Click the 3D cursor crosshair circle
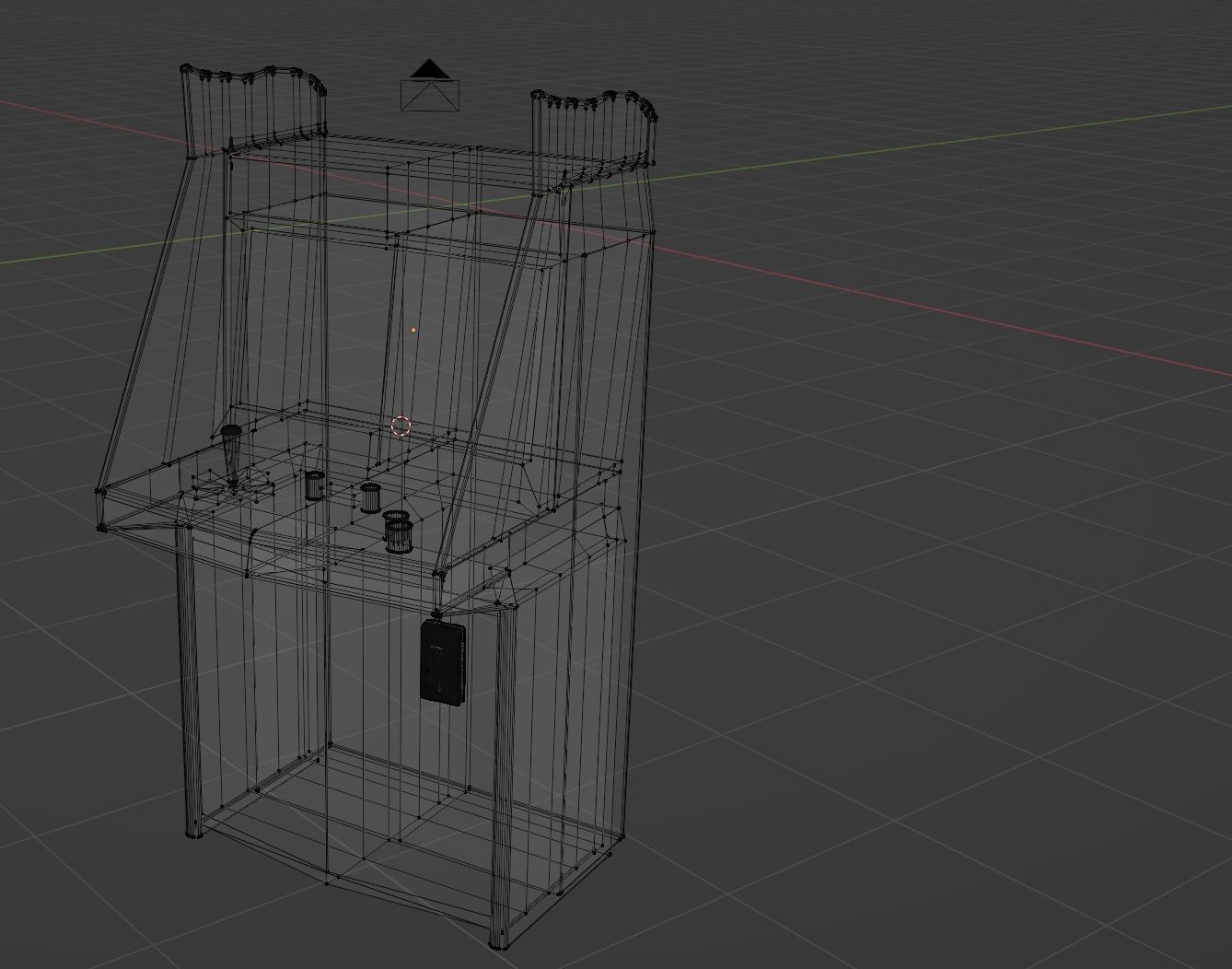 (401, 426)
